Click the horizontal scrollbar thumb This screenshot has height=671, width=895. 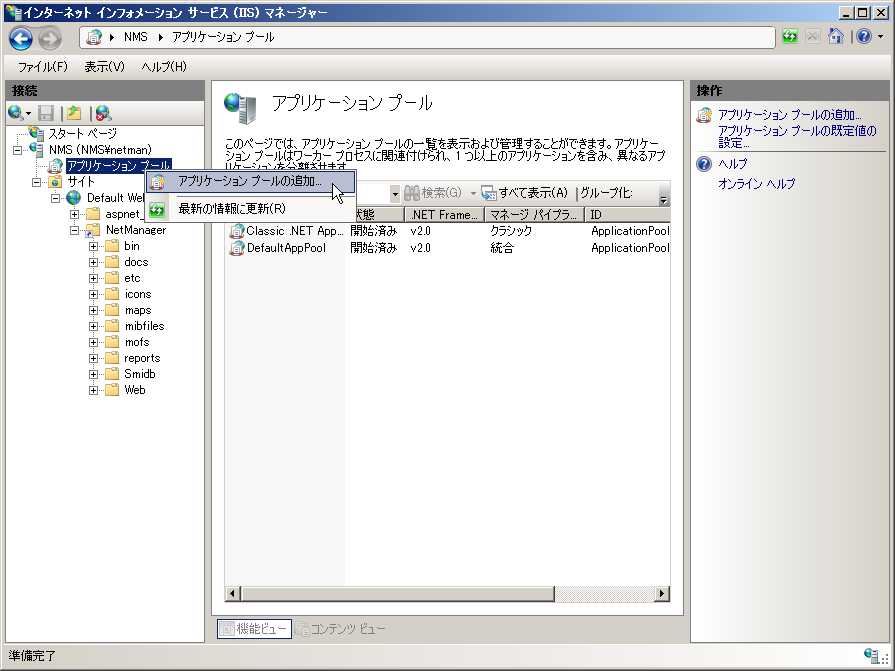397,593
